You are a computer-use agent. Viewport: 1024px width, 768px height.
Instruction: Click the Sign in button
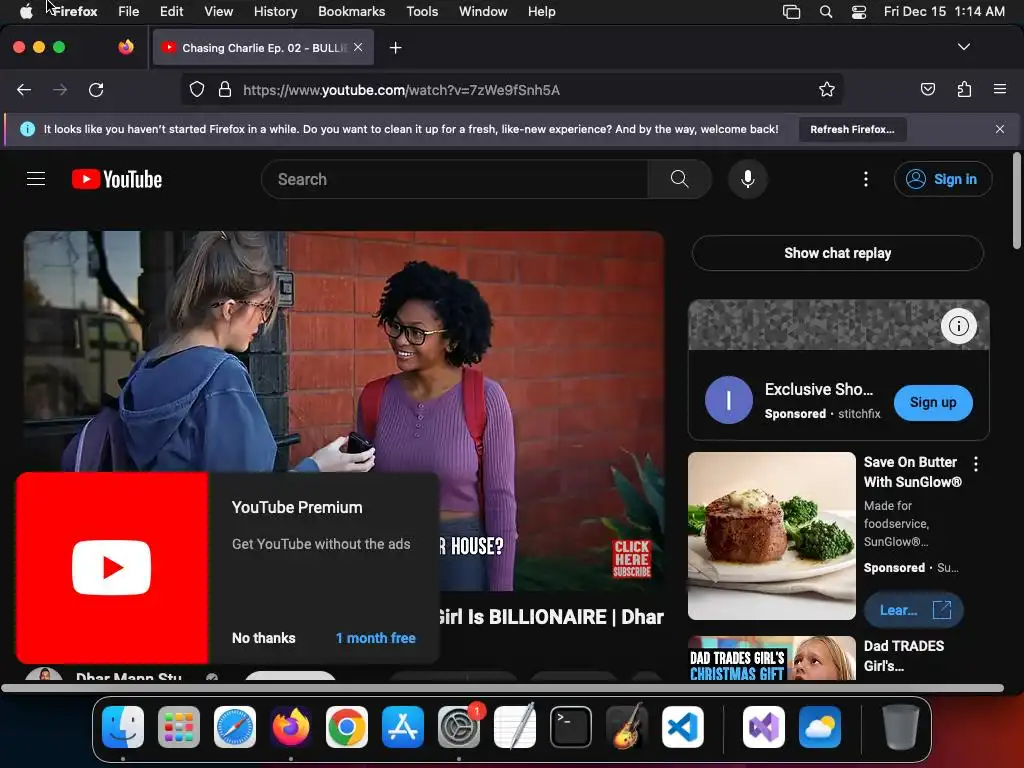coord(943,179)
